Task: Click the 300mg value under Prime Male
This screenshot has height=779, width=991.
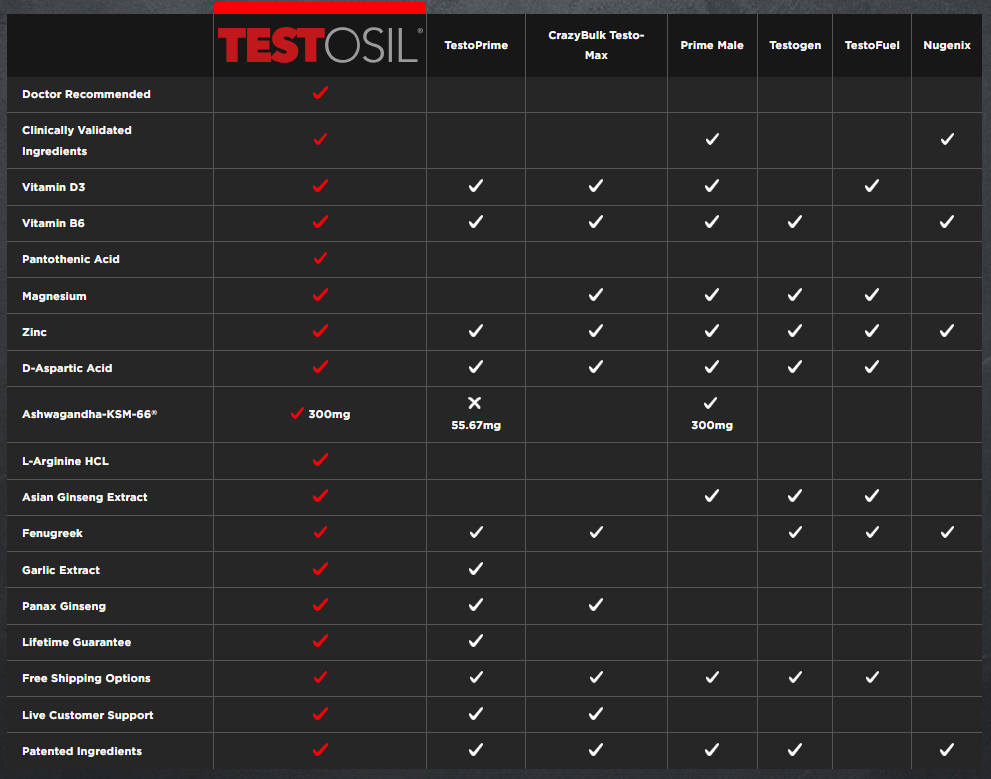Action: pos(711,424)
